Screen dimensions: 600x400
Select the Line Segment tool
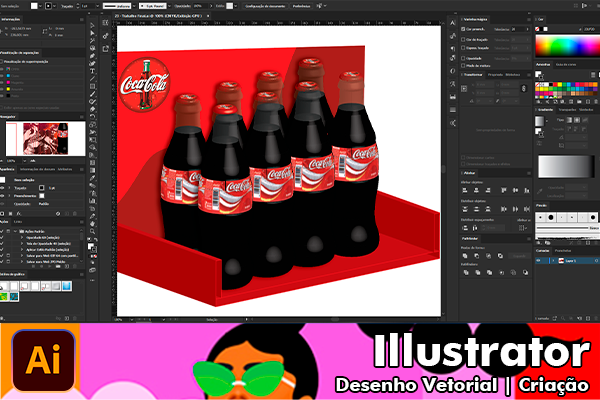tap(92, 79)
